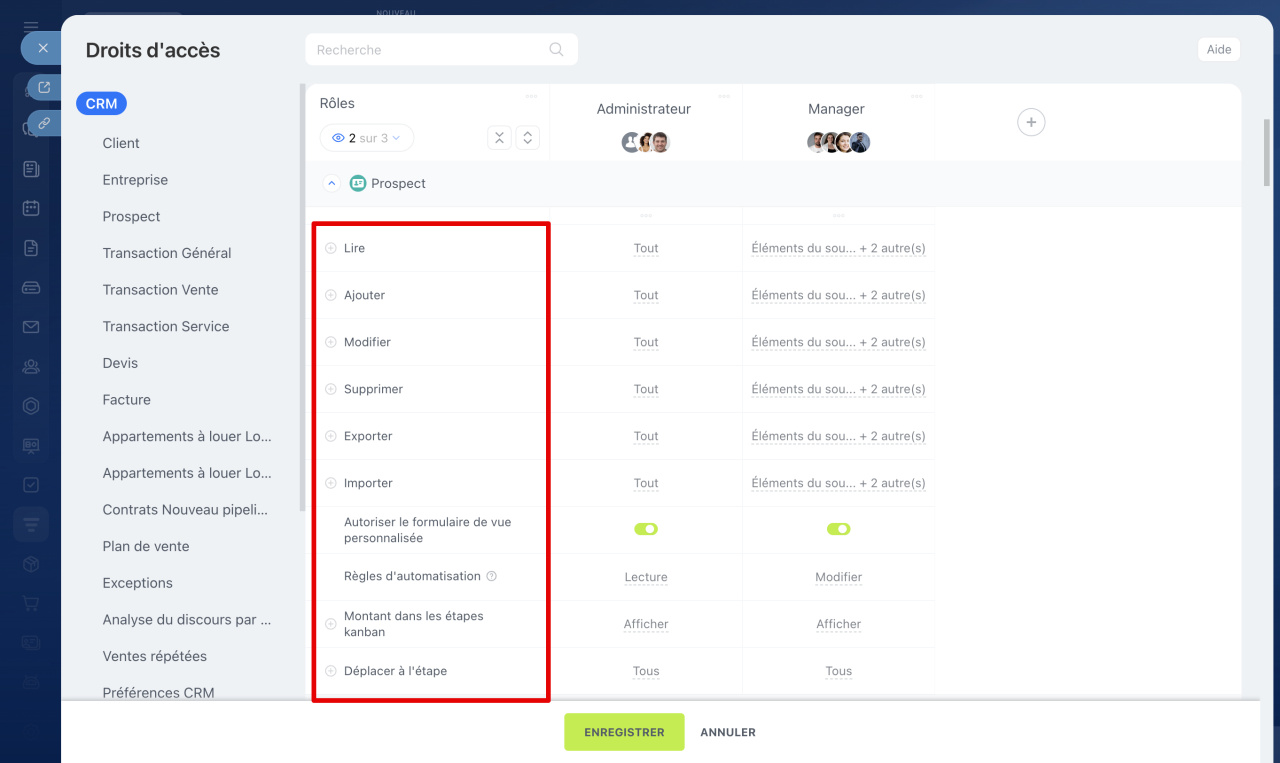Open the three-dots menu above Administrateur
Viewport: 1280px width, 763px height.
[x=723, y=96]
